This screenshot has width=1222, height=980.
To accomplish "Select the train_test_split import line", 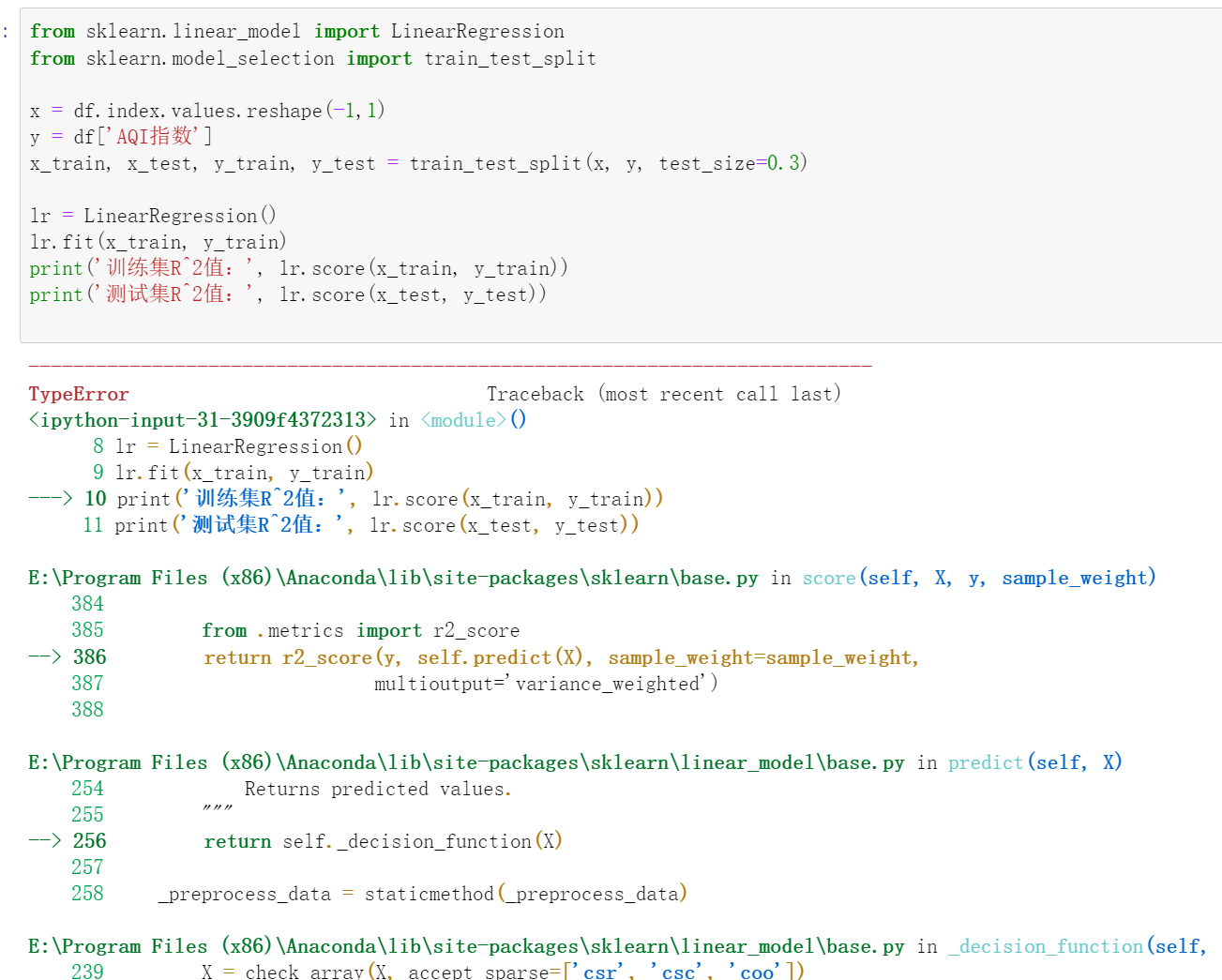I will [x=313, y=57].
